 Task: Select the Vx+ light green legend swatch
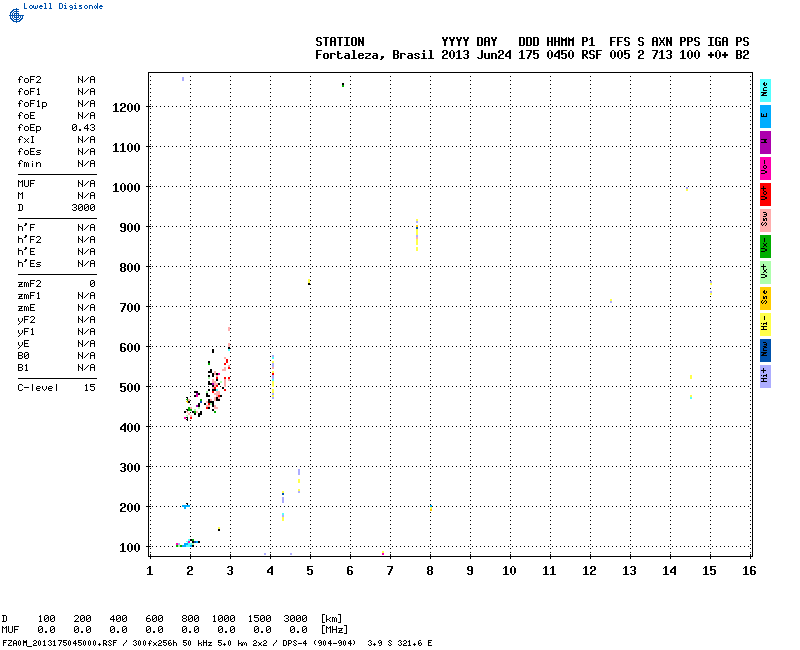tap(765, 272)
